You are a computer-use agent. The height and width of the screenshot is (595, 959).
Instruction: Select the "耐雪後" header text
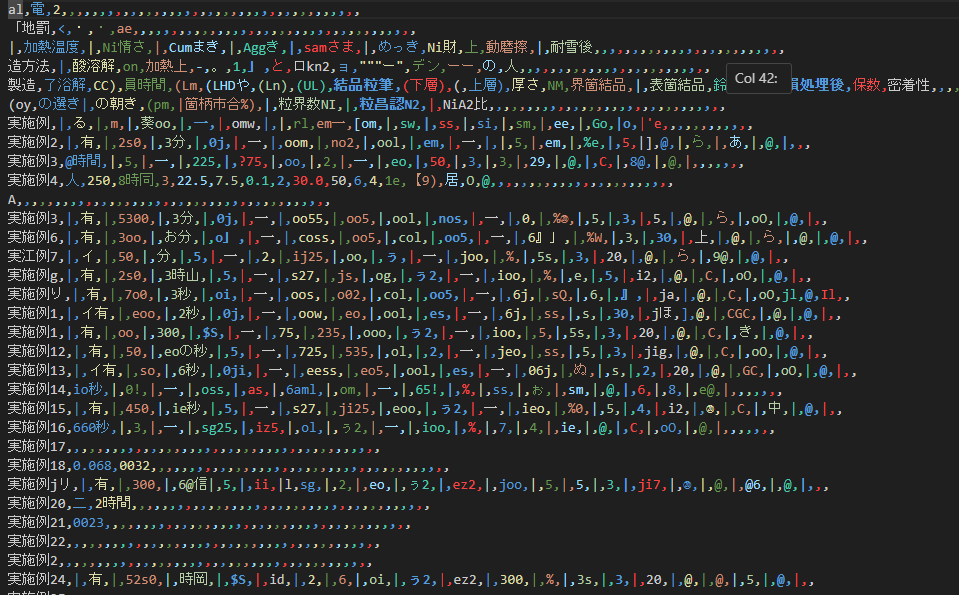(x=572, y=47)
